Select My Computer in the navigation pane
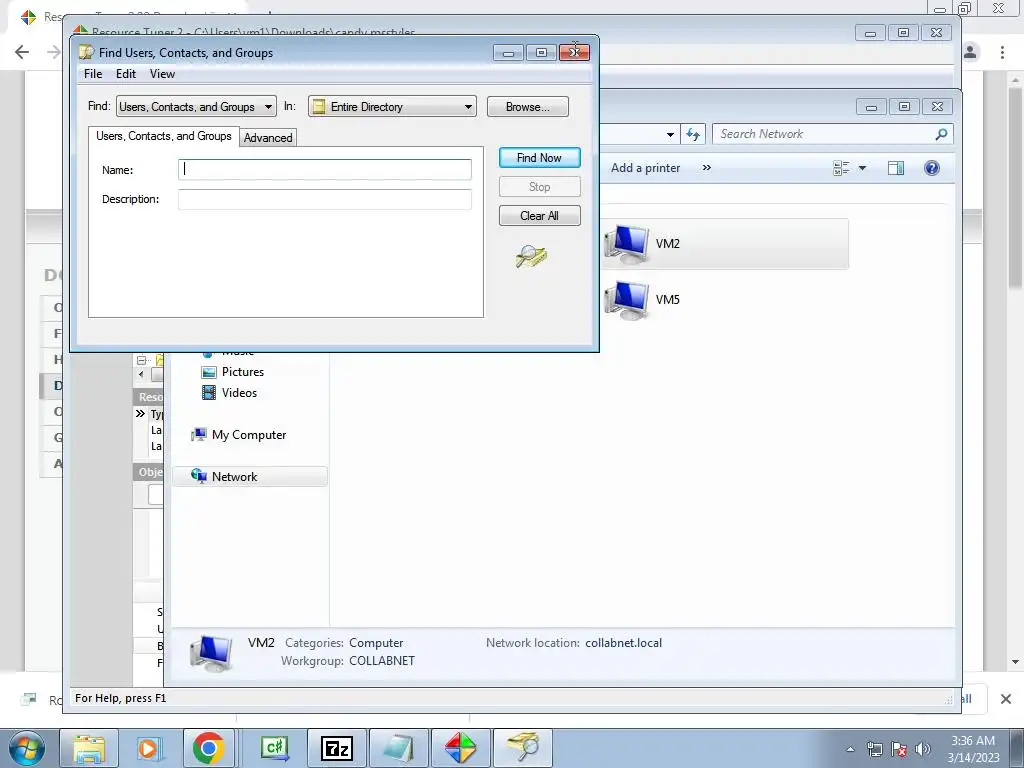The height and width of the screenshot is (768, 1024). coord(249,435)
